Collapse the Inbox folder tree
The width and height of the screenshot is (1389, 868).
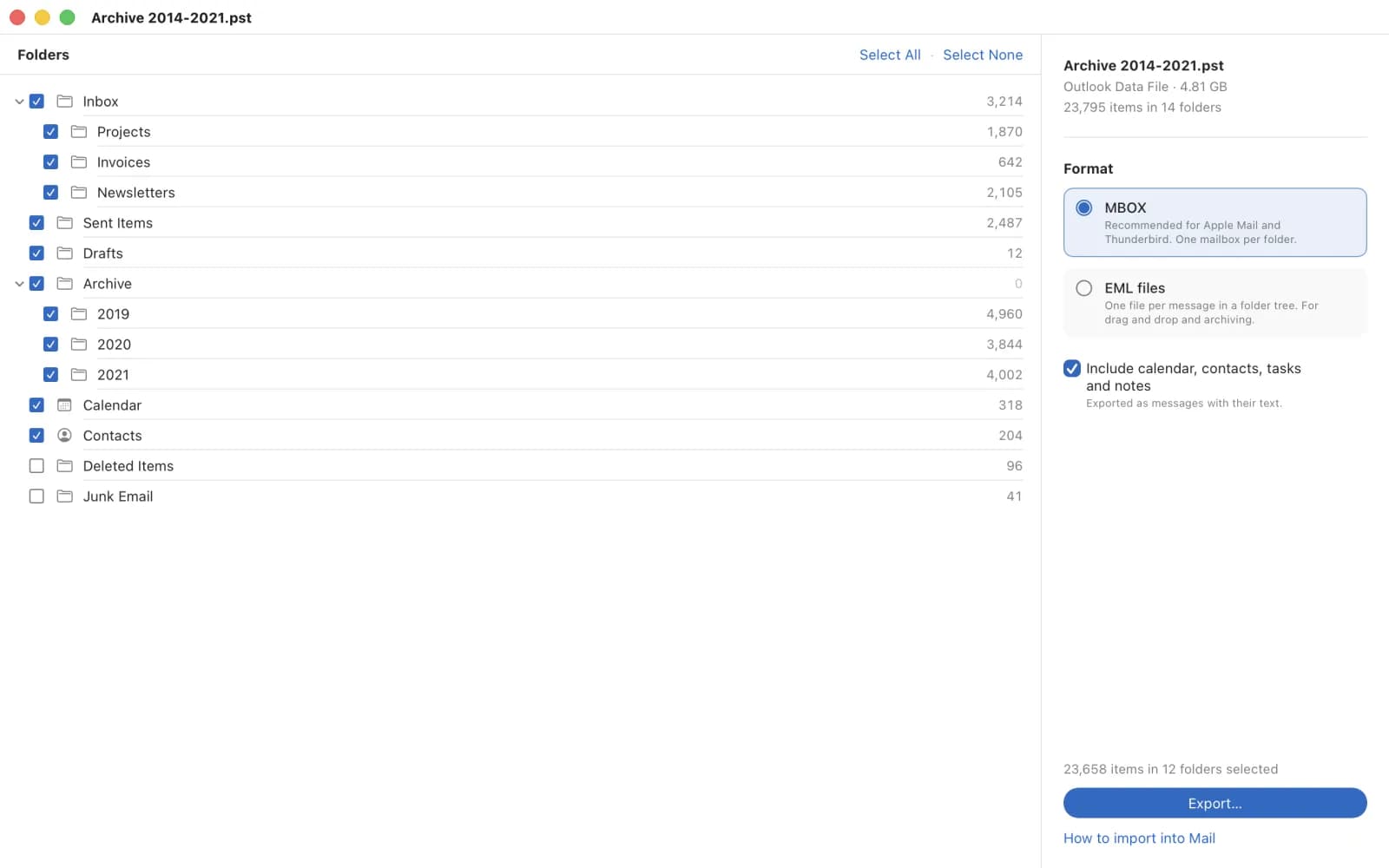pos(19,102)
